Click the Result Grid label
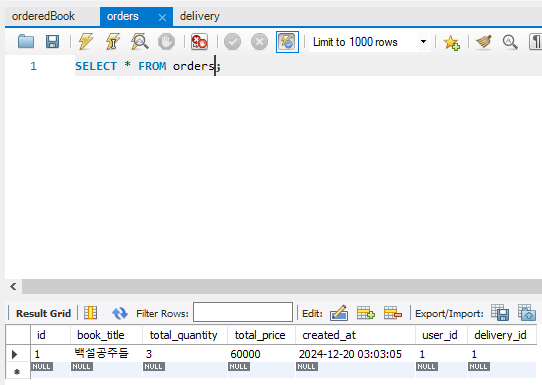This screenshot has width=542, height=385. click(x=44, y=313)
